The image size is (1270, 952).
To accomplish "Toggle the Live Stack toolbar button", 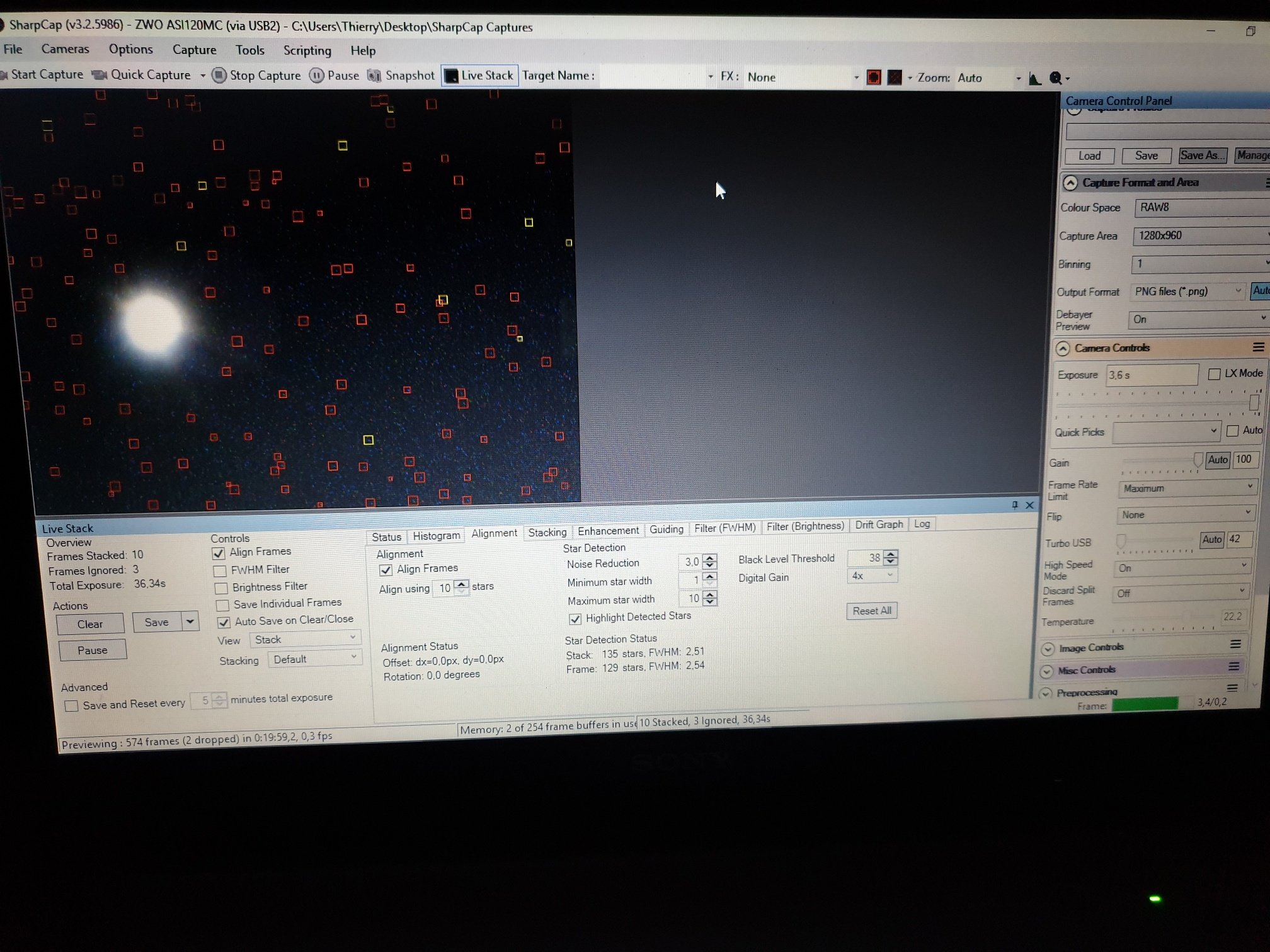I will point(479,76).
